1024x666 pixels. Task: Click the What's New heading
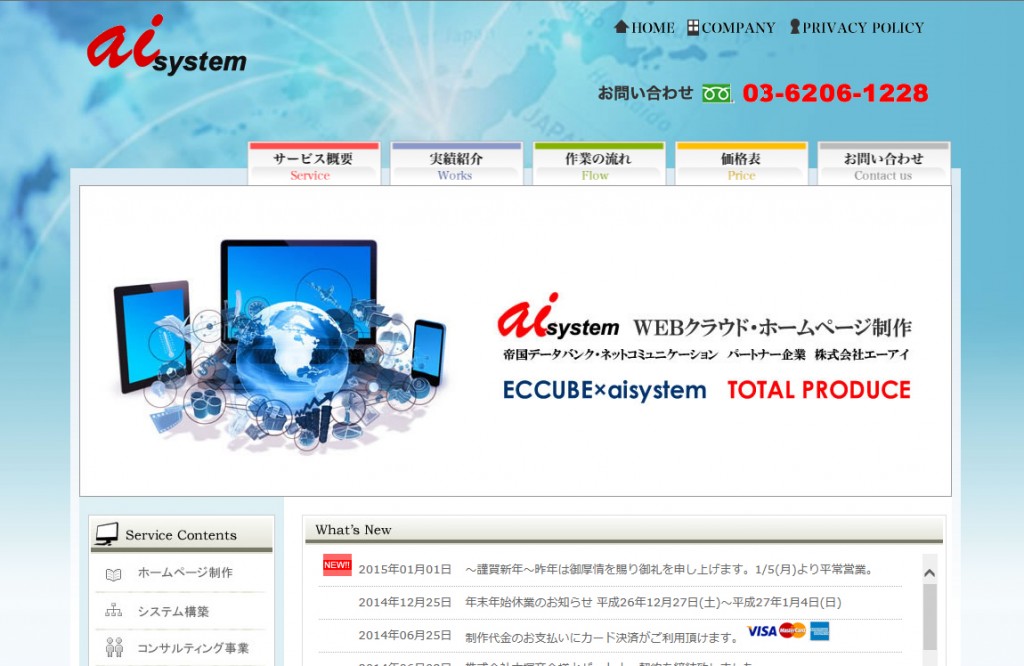(x=353, y=530)
